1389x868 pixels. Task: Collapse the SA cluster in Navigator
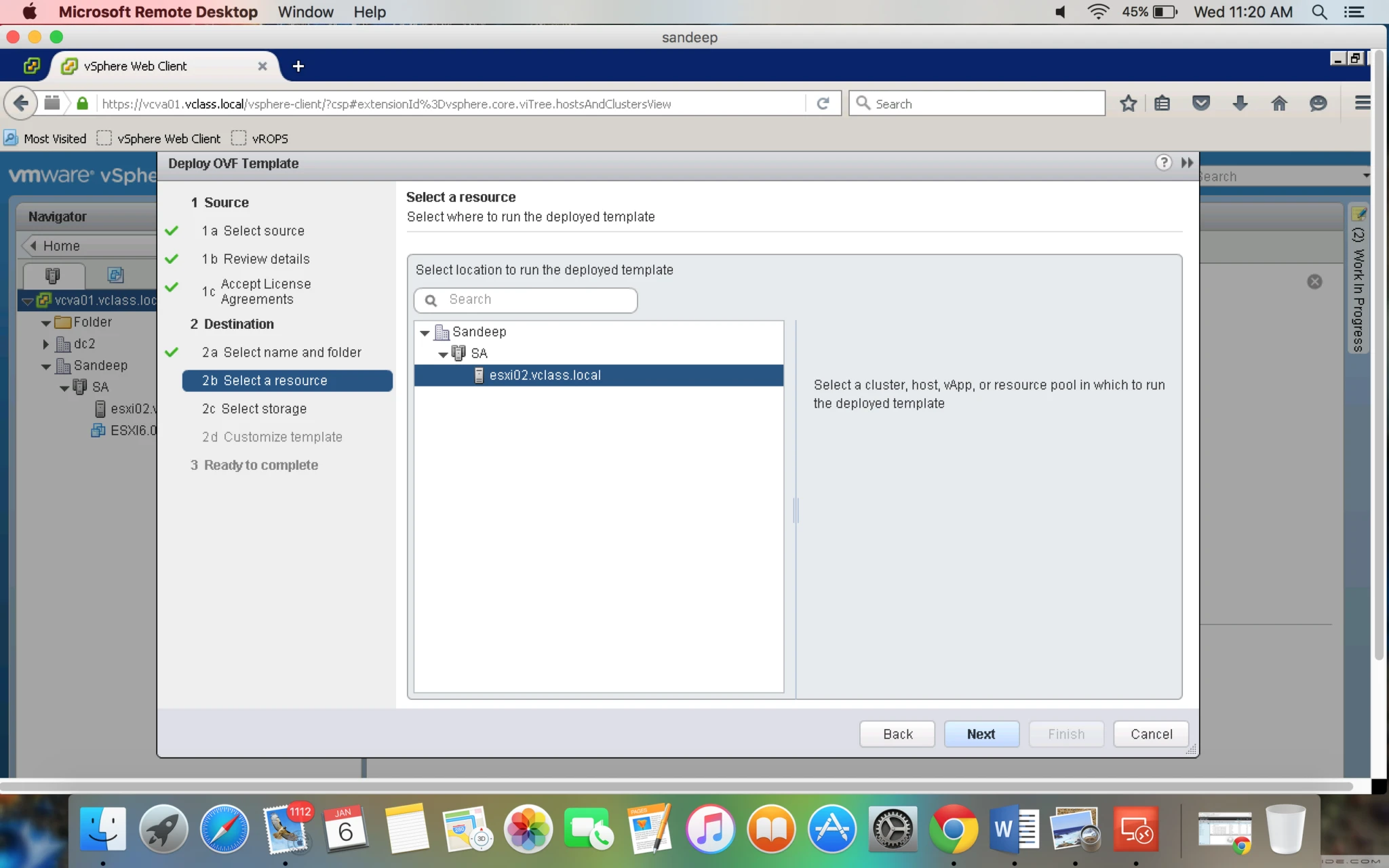(64, 389)
